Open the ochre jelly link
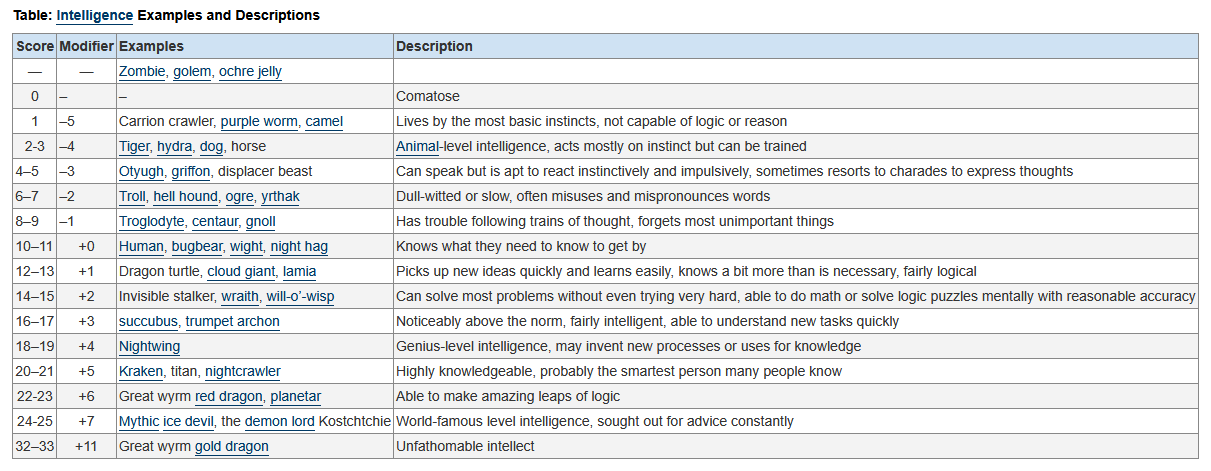 click(250, 71)
